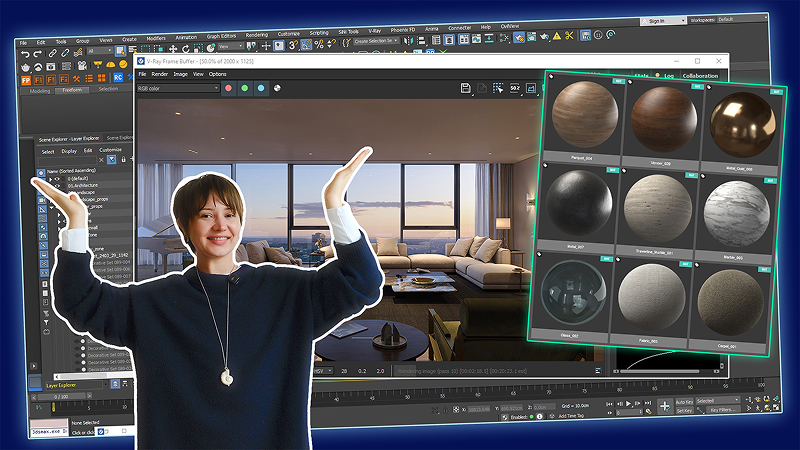Open the All selection filter dropdown
Viewport: 800px width, 450px height.
pyautogui.click(x=99, y=51)
